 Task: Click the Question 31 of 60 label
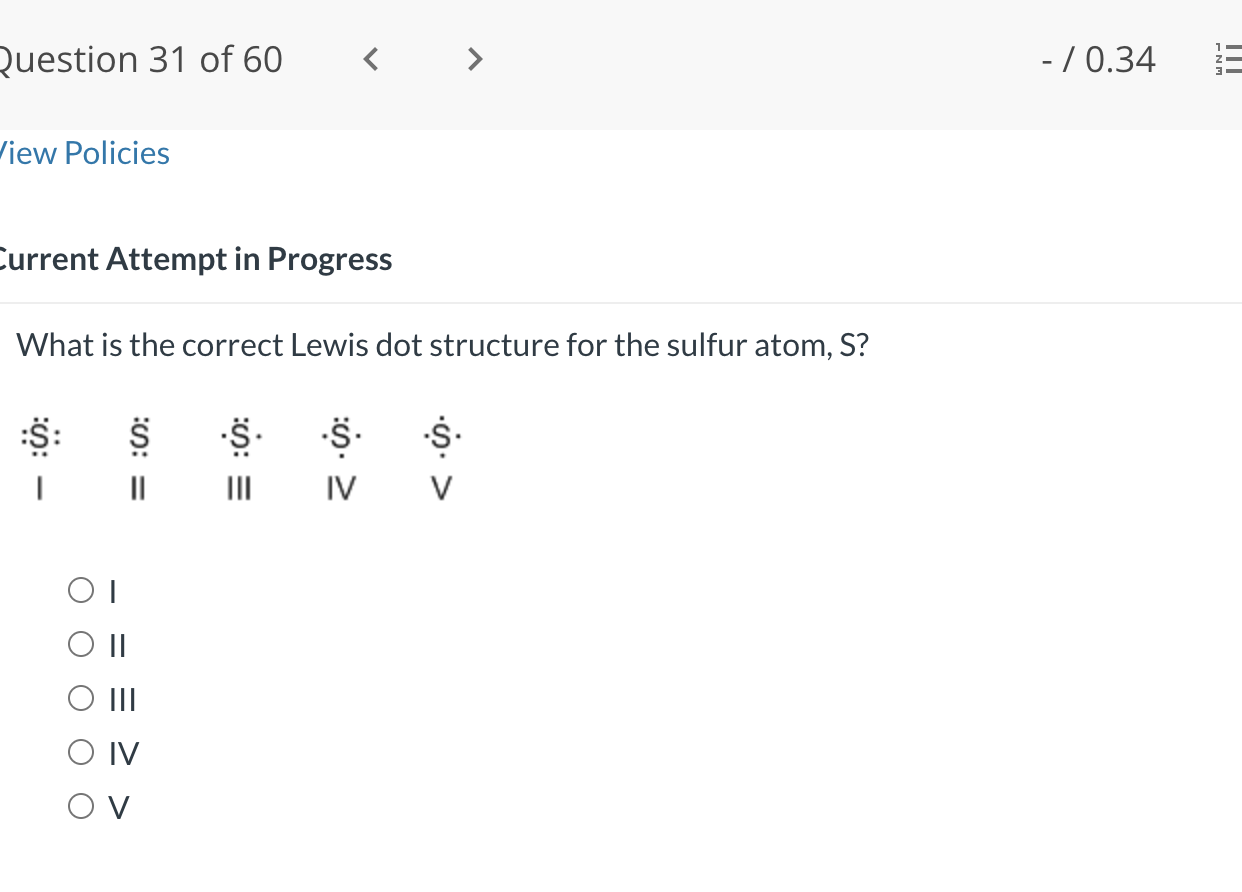click(140, 59)
